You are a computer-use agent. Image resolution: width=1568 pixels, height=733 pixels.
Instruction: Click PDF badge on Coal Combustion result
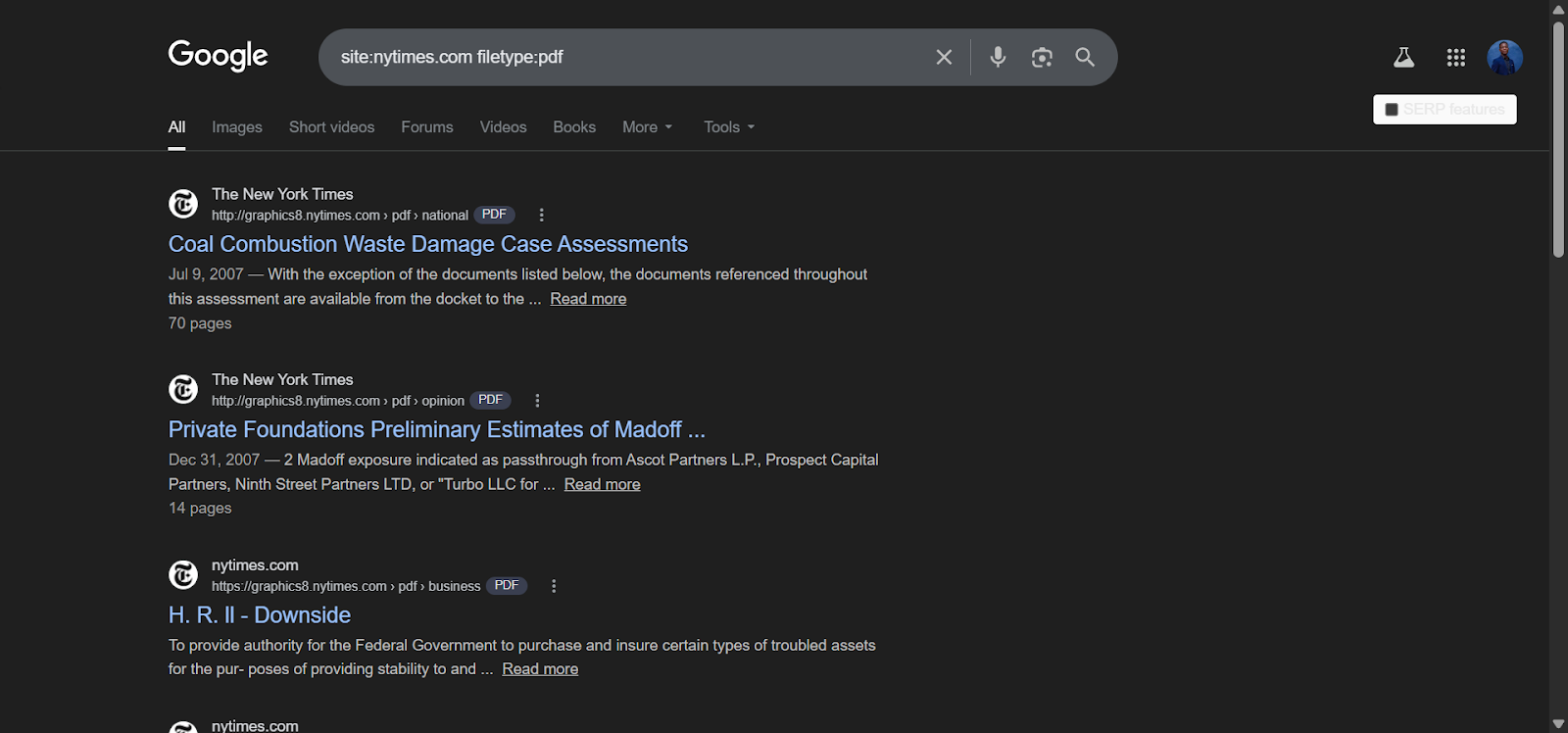[494, 215]
